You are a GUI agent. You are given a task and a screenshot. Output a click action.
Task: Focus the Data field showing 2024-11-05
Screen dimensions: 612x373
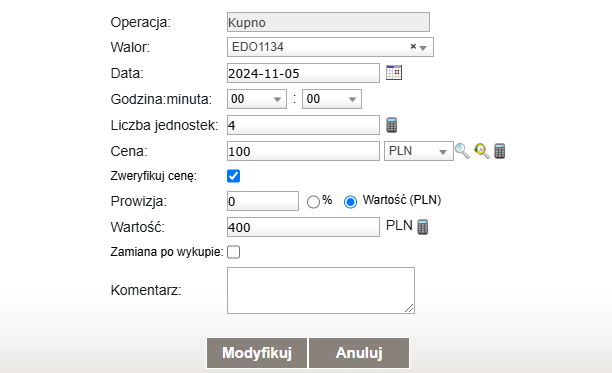303,73
